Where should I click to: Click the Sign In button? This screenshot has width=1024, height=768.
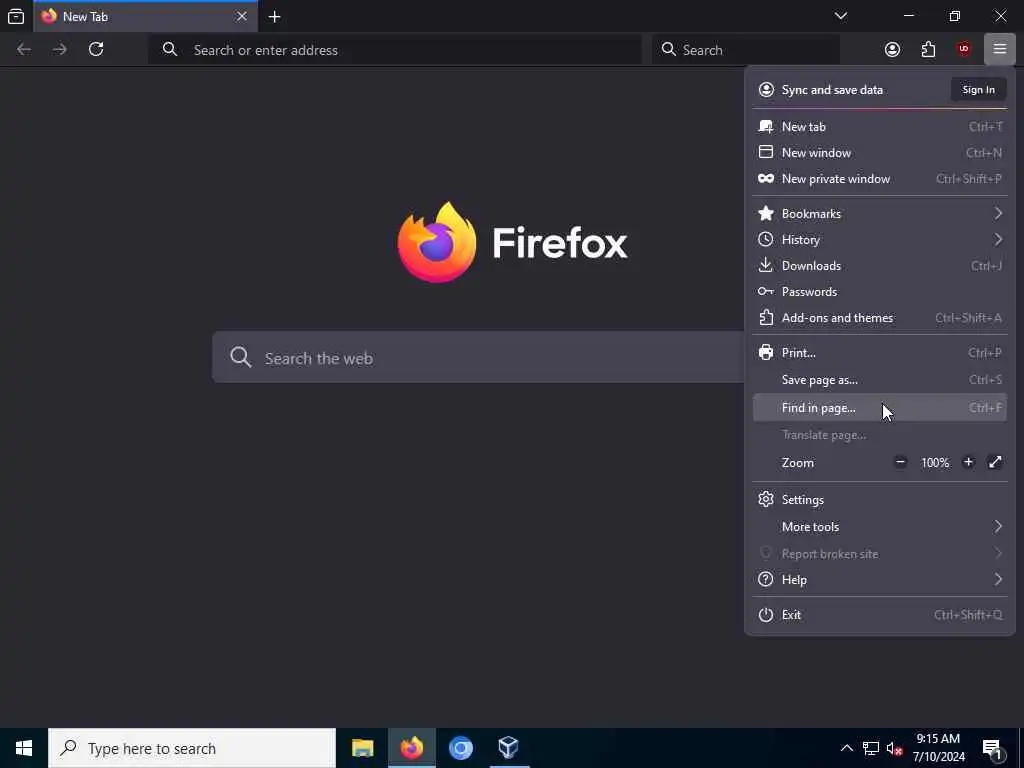coord(978,89)
